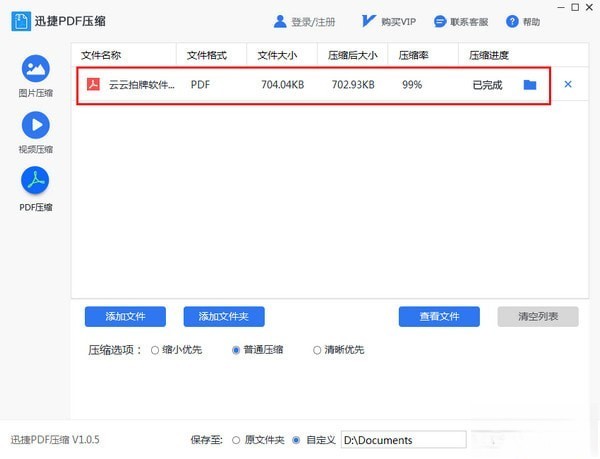Viewport: 600px width, 459px height.
Task: Click the 文件名称 column header
Action: click(101, 55)
